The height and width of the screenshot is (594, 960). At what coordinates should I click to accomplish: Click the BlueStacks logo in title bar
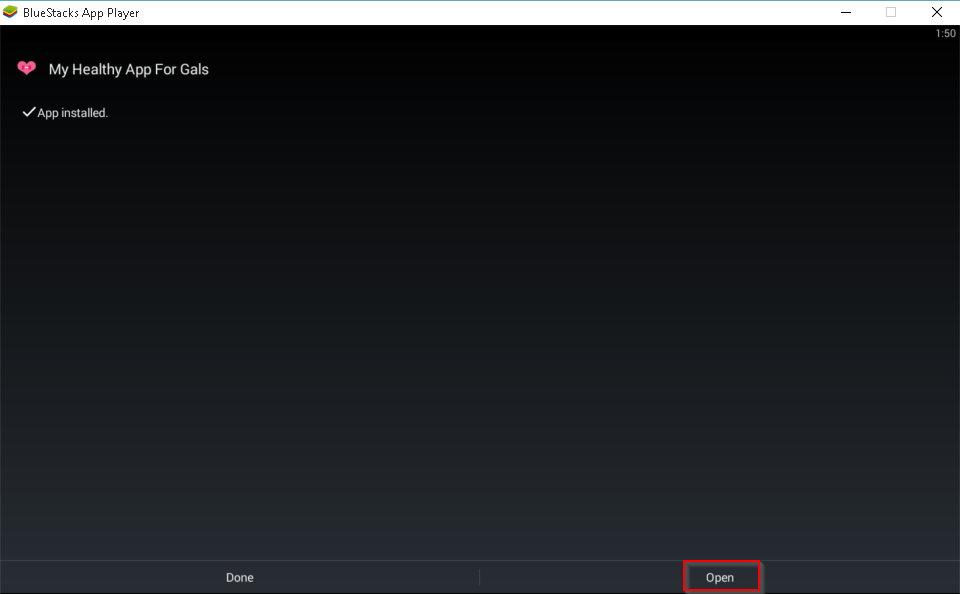point(10,12)
